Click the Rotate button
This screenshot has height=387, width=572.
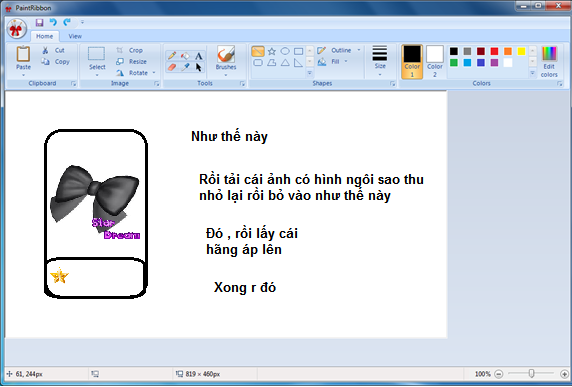click(x=132, y=73)
